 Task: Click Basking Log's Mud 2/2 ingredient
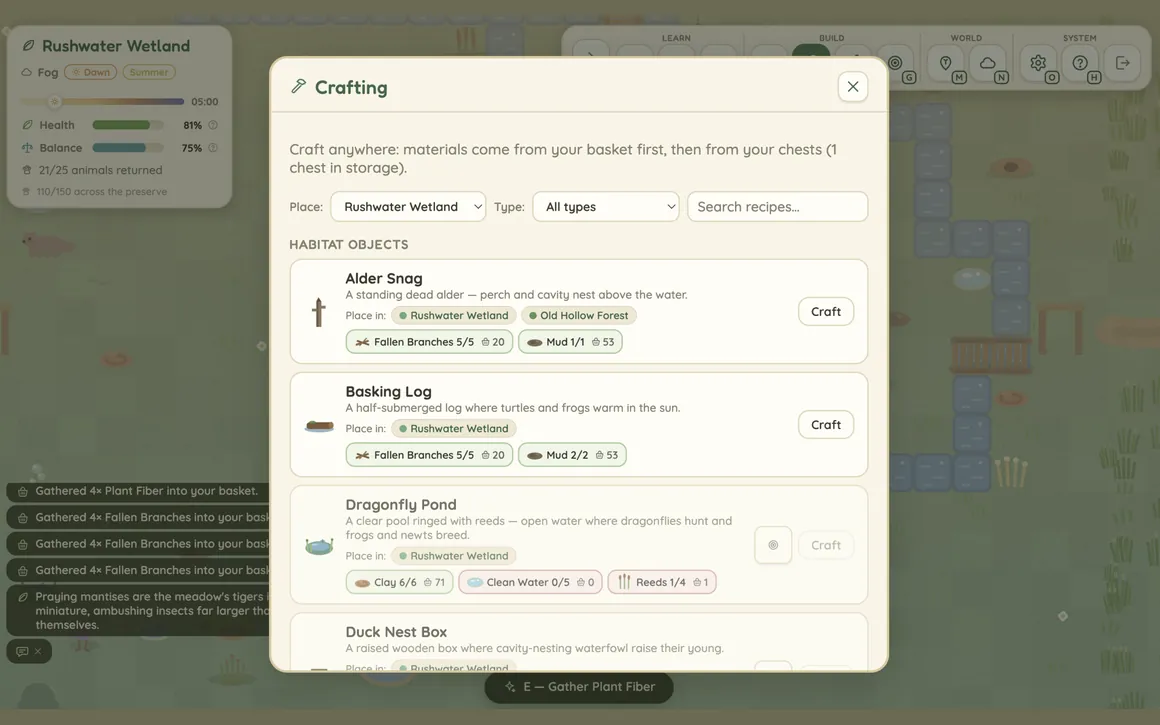point(572,455)
